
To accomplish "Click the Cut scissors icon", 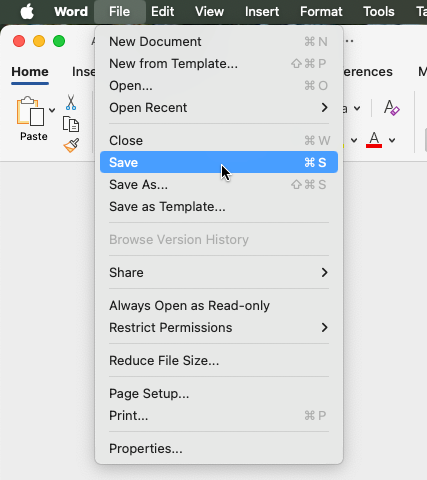I will click(x=71, y=102).
